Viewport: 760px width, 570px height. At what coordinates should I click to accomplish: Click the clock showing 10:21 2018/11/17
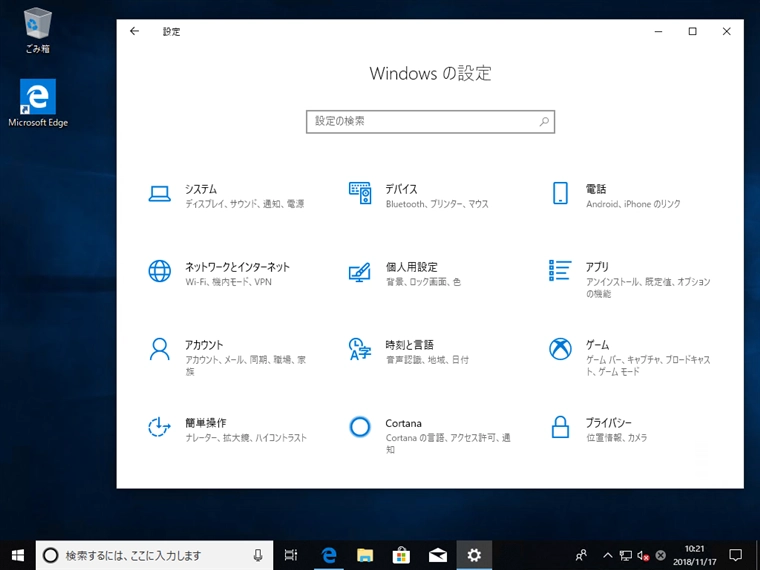(695, 555)
